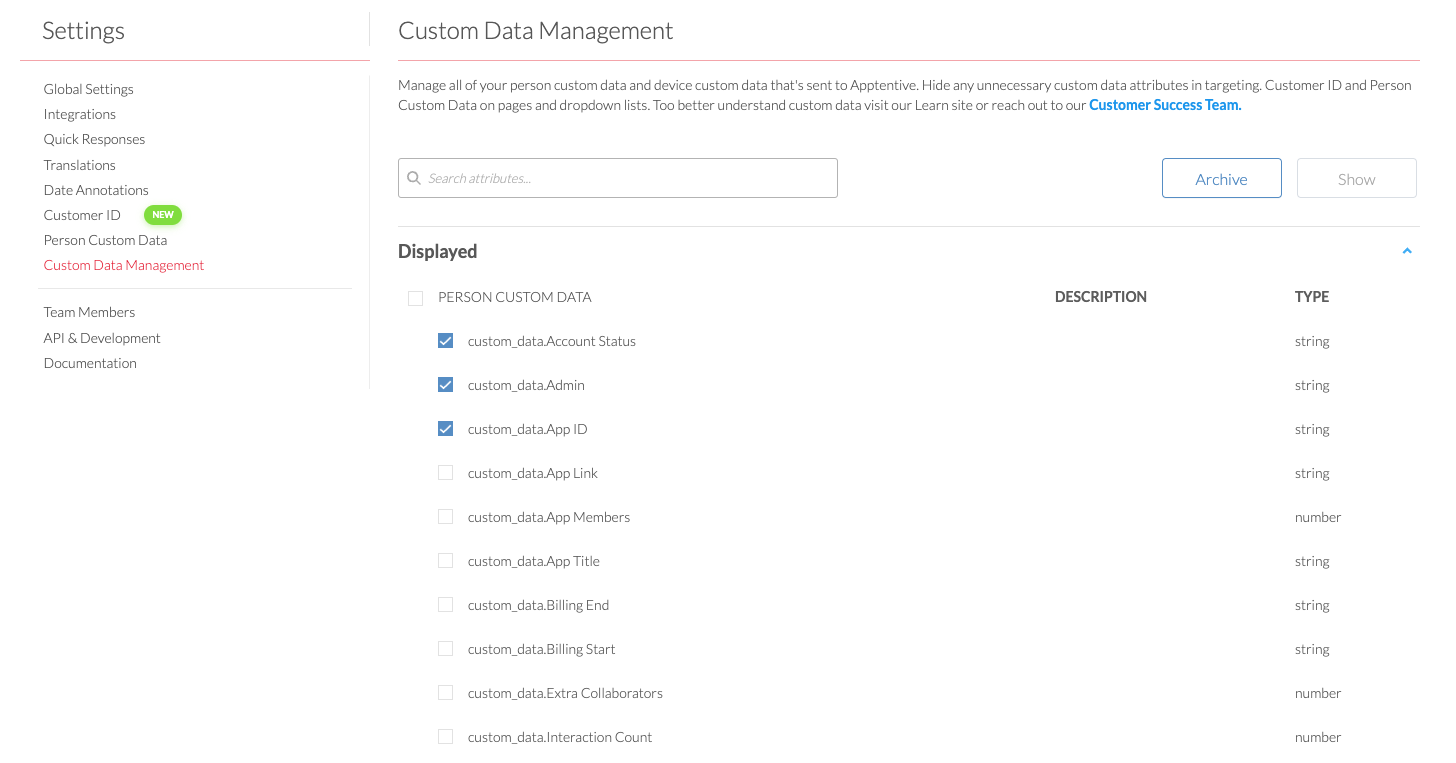Check custom_data.App Link checkbox

click(x=446, y=473)
